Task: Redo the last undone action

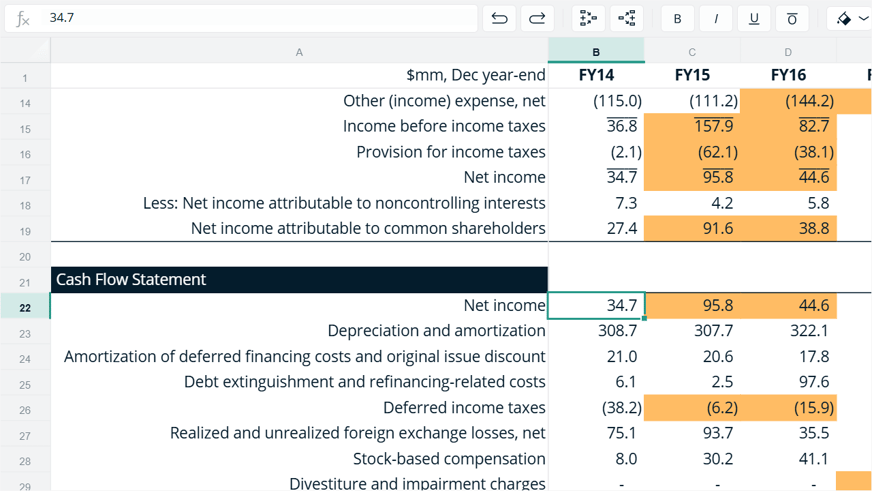Action: coord(537,18)
